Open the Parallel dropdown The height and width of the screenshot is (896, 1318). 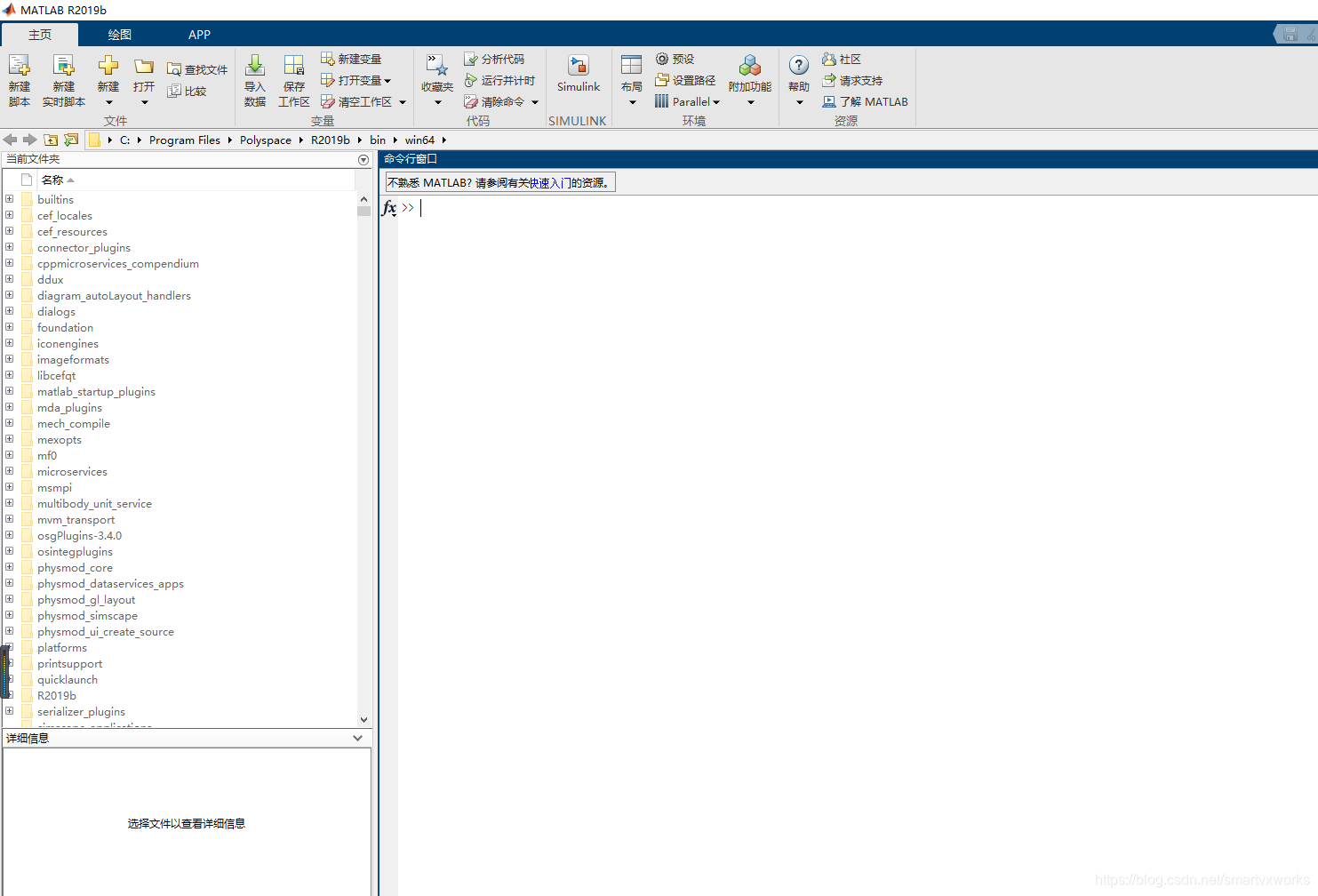pos(688,101)
